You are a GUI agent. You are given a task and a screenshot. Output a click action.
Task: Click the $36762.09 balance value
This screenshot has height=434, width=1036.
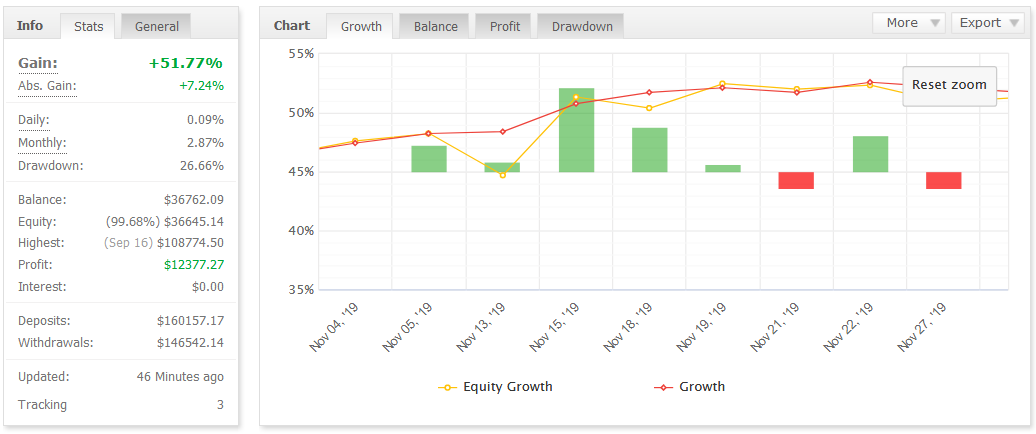pyautogui.click(x=192, y=199)
